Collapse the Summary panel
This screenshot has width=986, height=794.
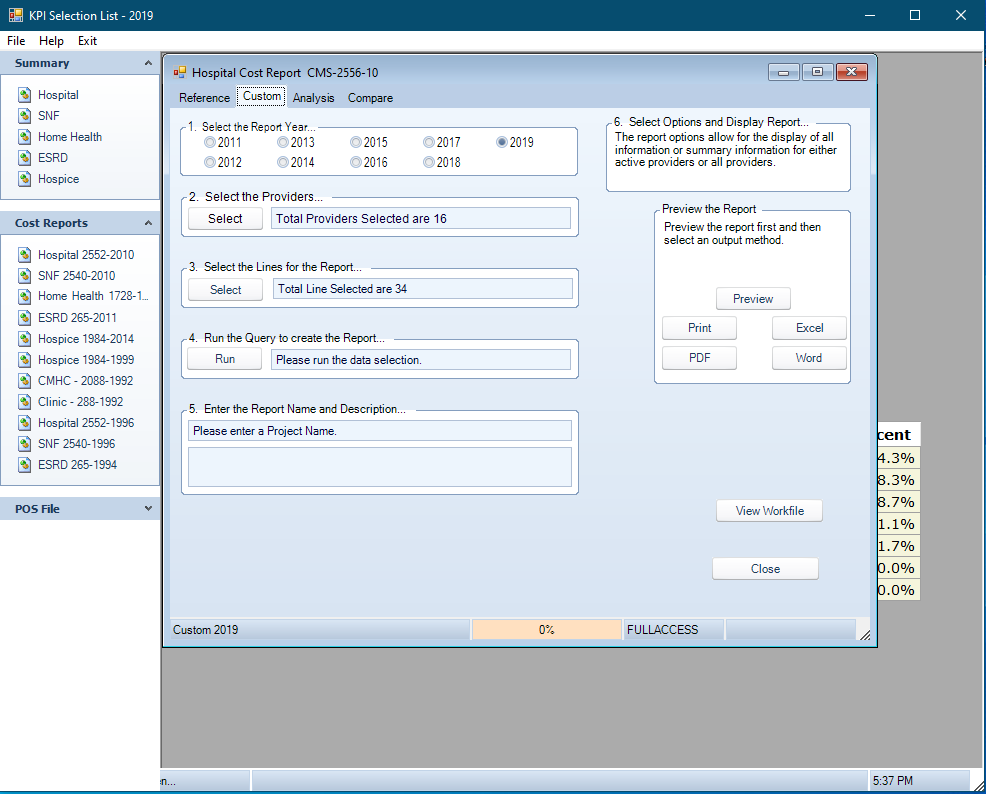click(148, 63)
